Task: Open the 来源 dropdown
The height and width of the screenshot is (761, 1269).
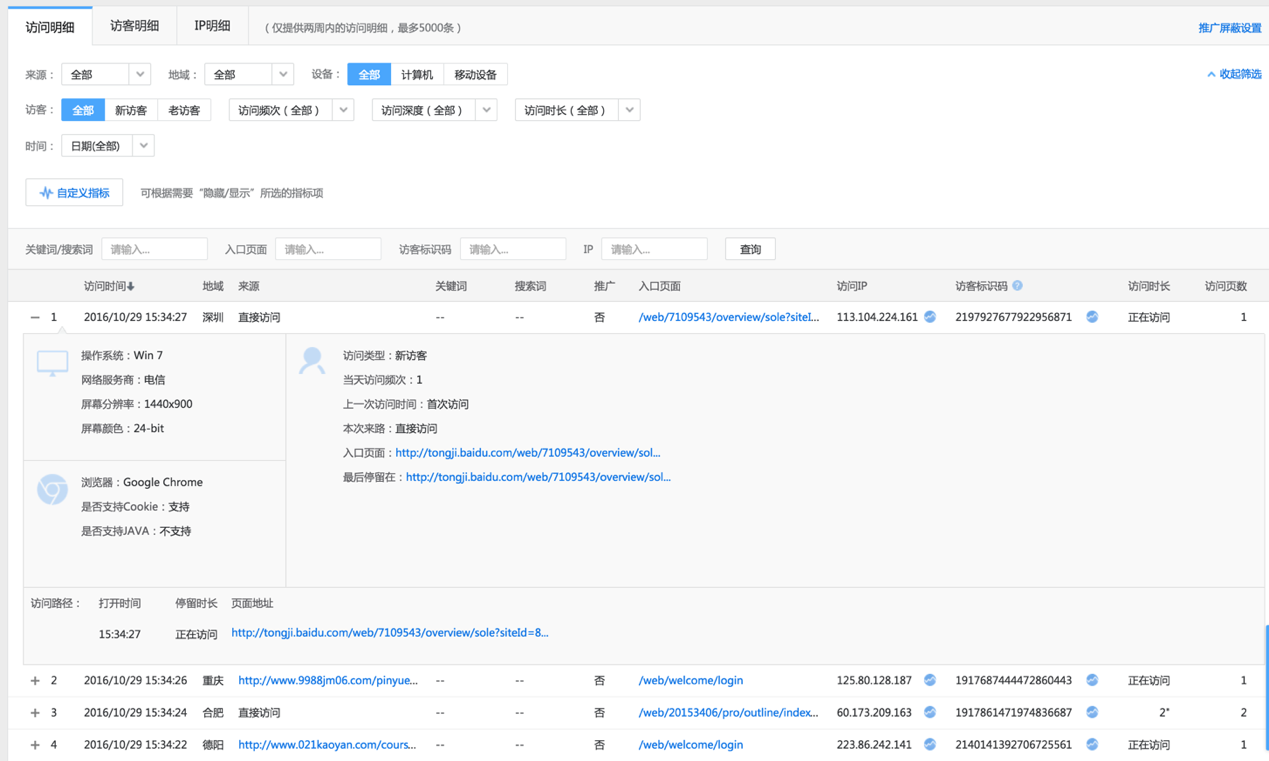Action: 105,75
